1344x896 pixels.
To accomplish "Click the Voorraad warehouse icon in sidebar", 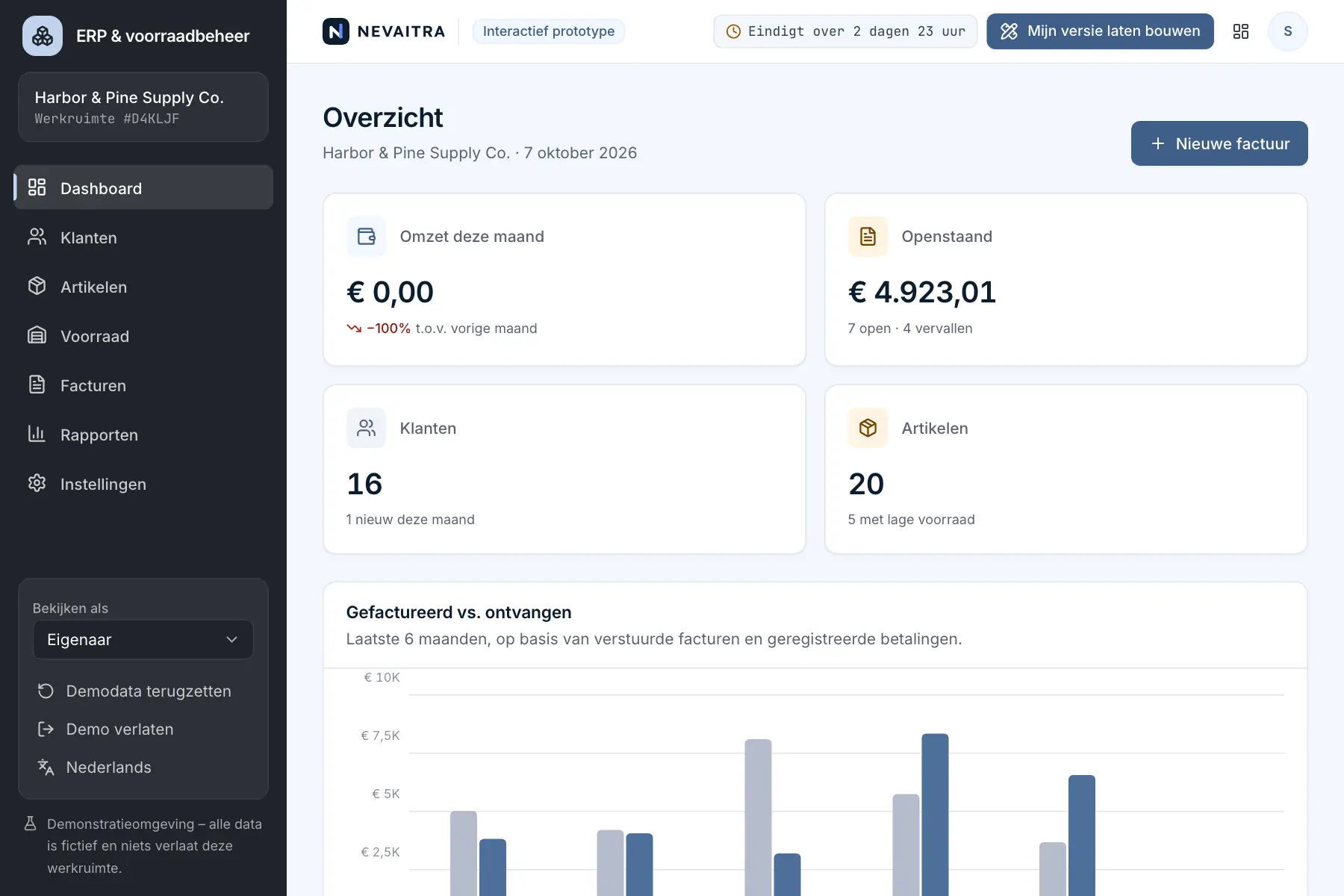I will click(x=37, y=335).
